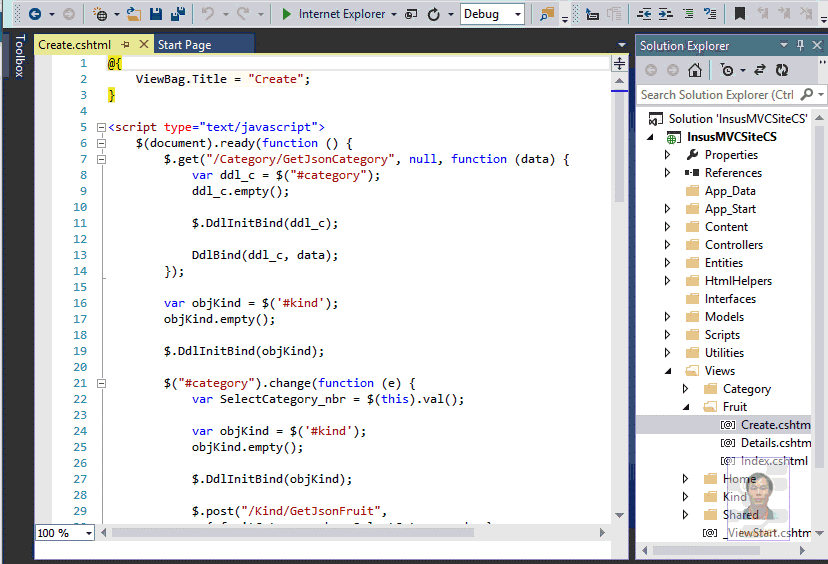Click the editor split window handle
Screen dimensions: 828x564
(x=619, y=63)
